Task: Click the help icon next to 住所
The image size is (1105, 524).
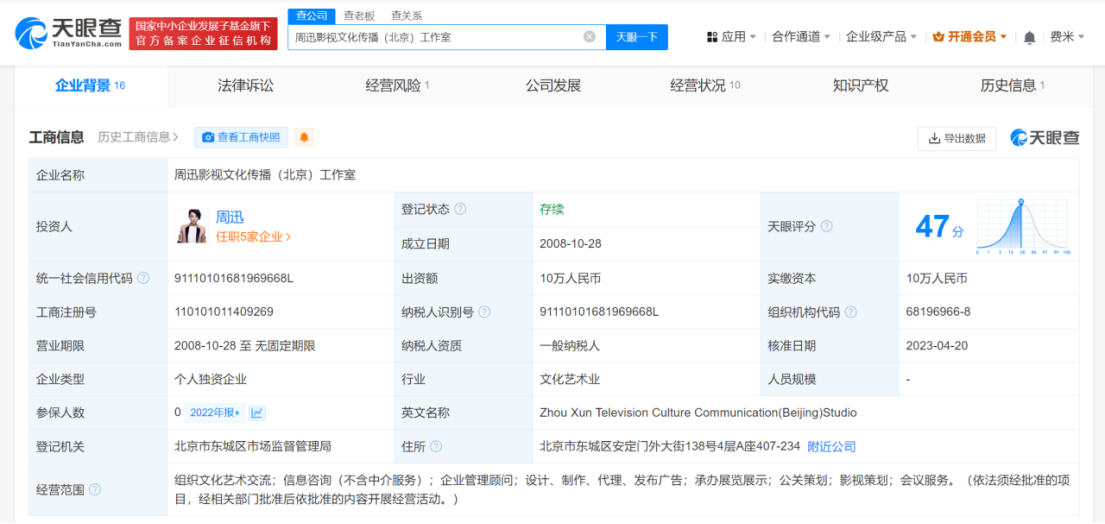Action: (x=436, y=446)
